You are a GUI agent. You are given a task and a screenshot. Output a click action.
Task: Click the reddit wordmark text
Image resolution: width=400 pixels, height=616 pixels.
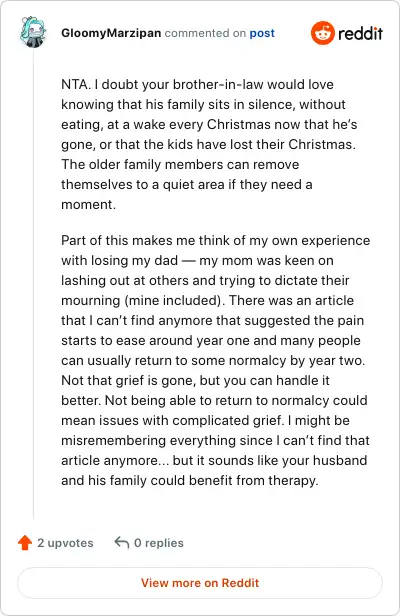[x=360, y=33]
